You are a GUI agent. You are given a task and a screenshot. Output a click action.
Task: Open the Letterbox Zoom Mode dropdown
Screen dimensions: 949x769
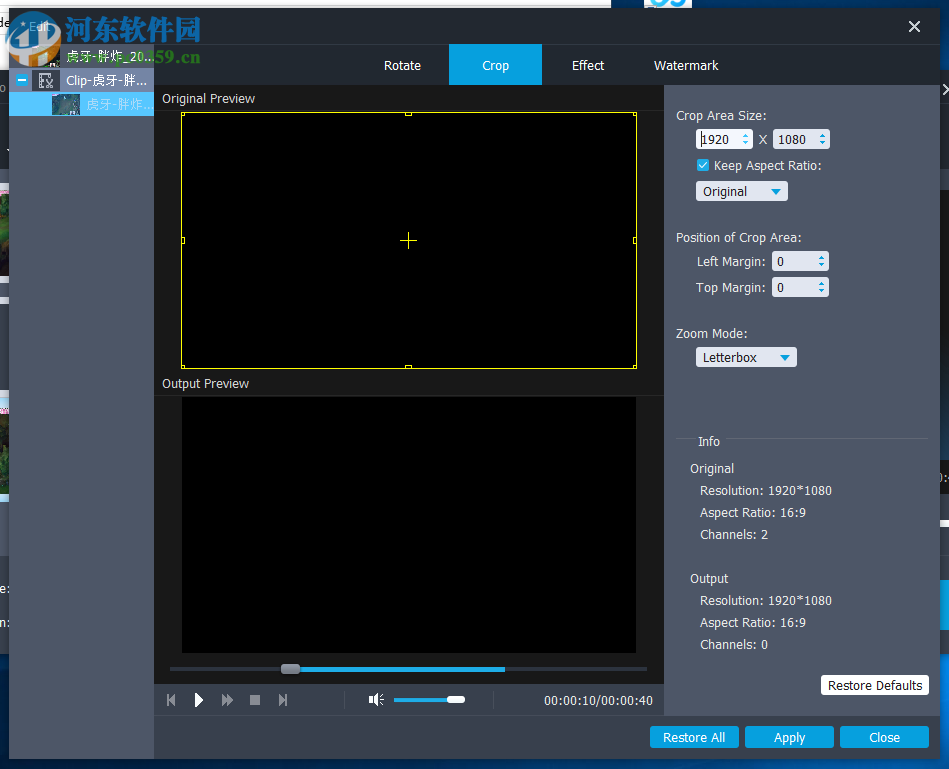(x=746, y=357)
